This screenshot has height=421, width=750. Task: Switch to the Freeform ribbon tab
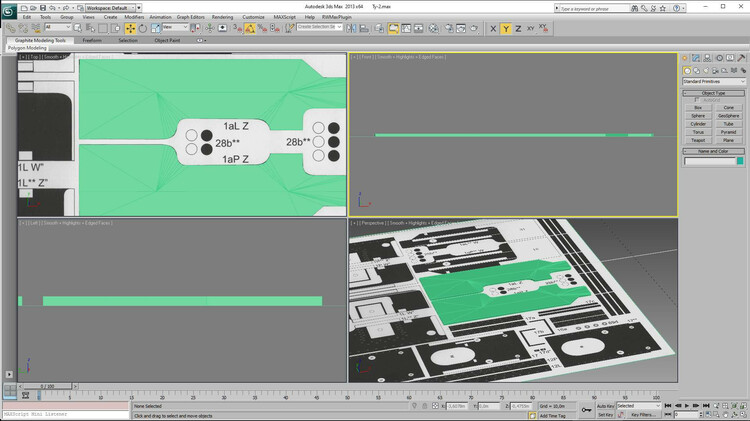(x=91, y=41)
